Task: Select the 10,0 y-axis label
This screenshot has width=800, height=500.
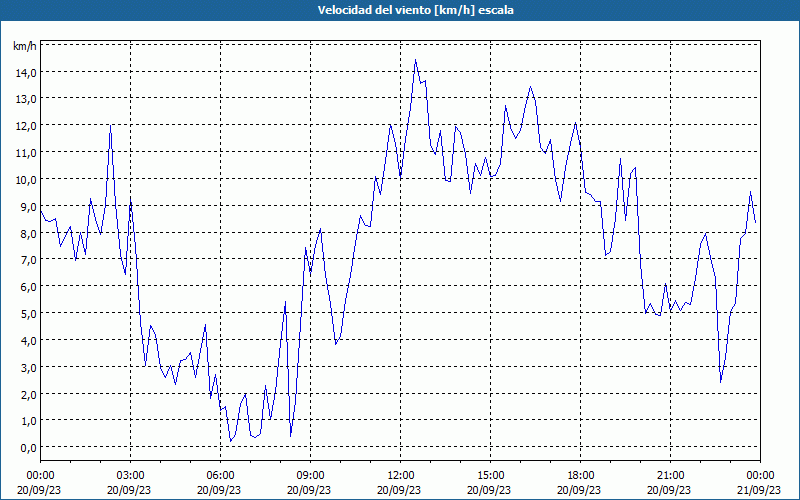Action: (26, 180)
